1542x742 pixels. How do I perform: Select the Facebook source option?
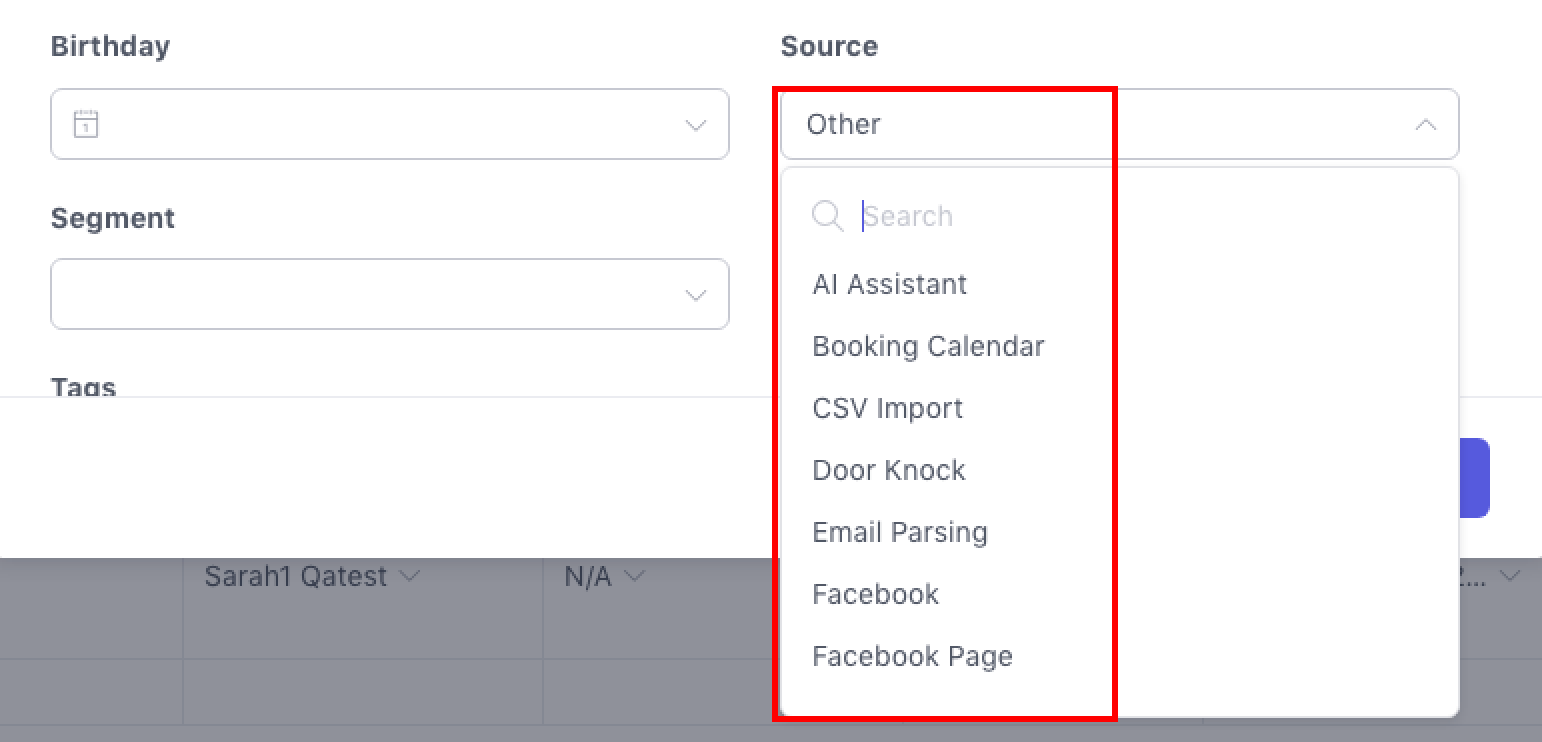[x=875, y=595]
